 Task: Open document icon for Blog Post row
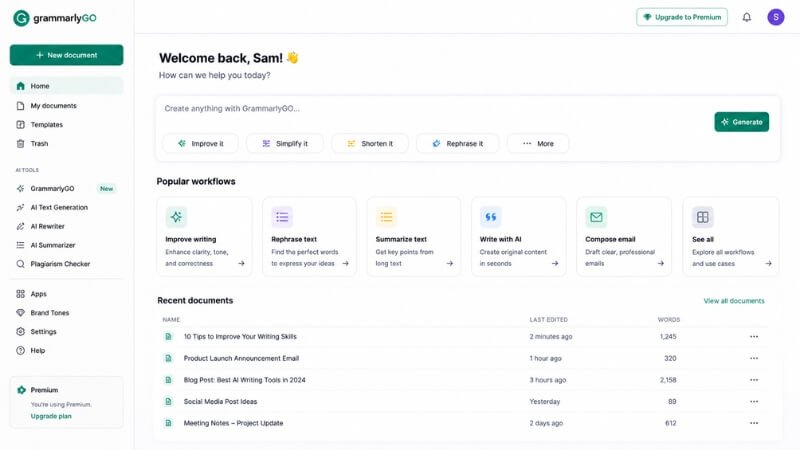tap(168, 380)
